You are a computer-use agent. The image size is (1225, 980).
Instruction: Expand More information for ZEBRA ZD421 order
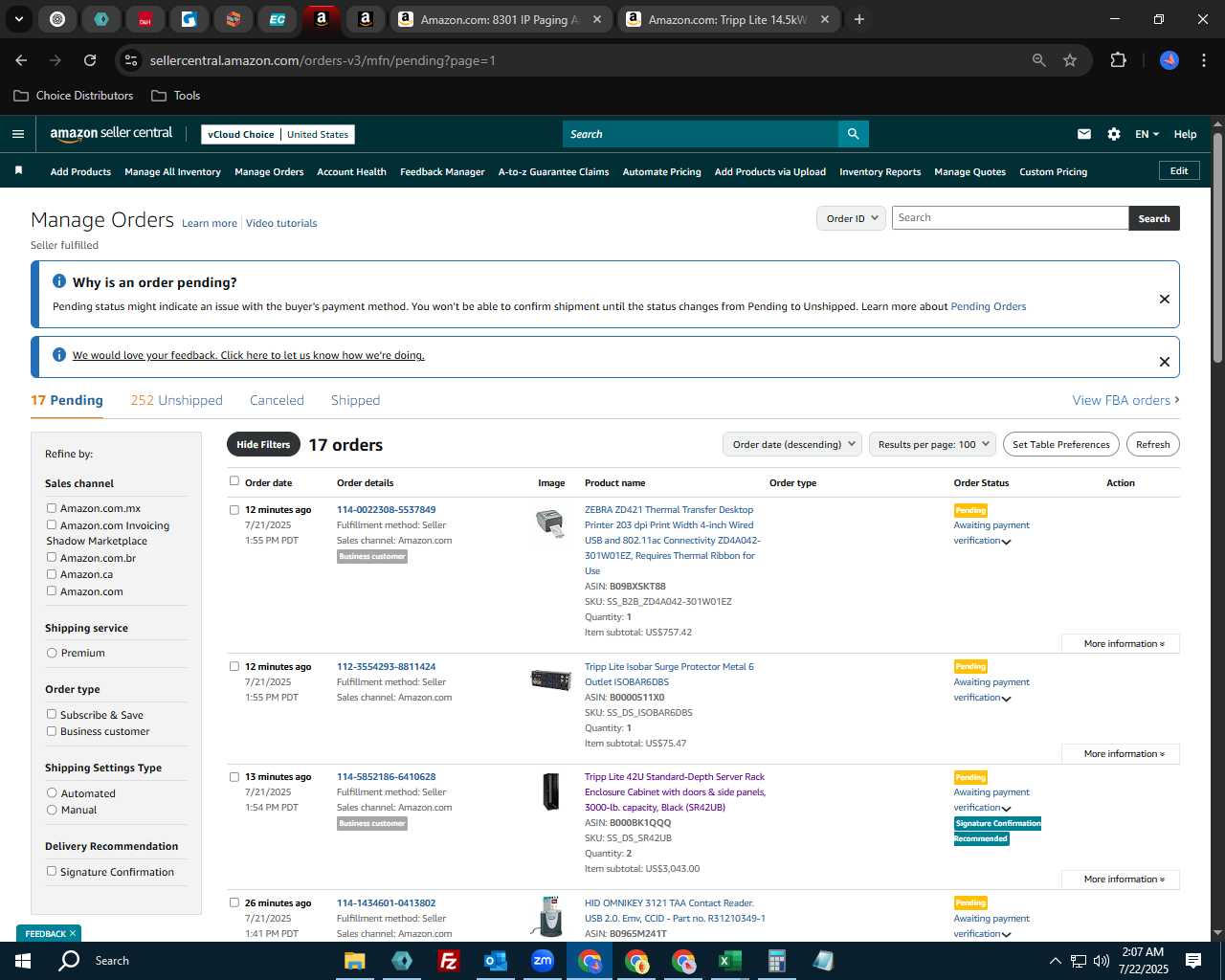pos(1121,644)
